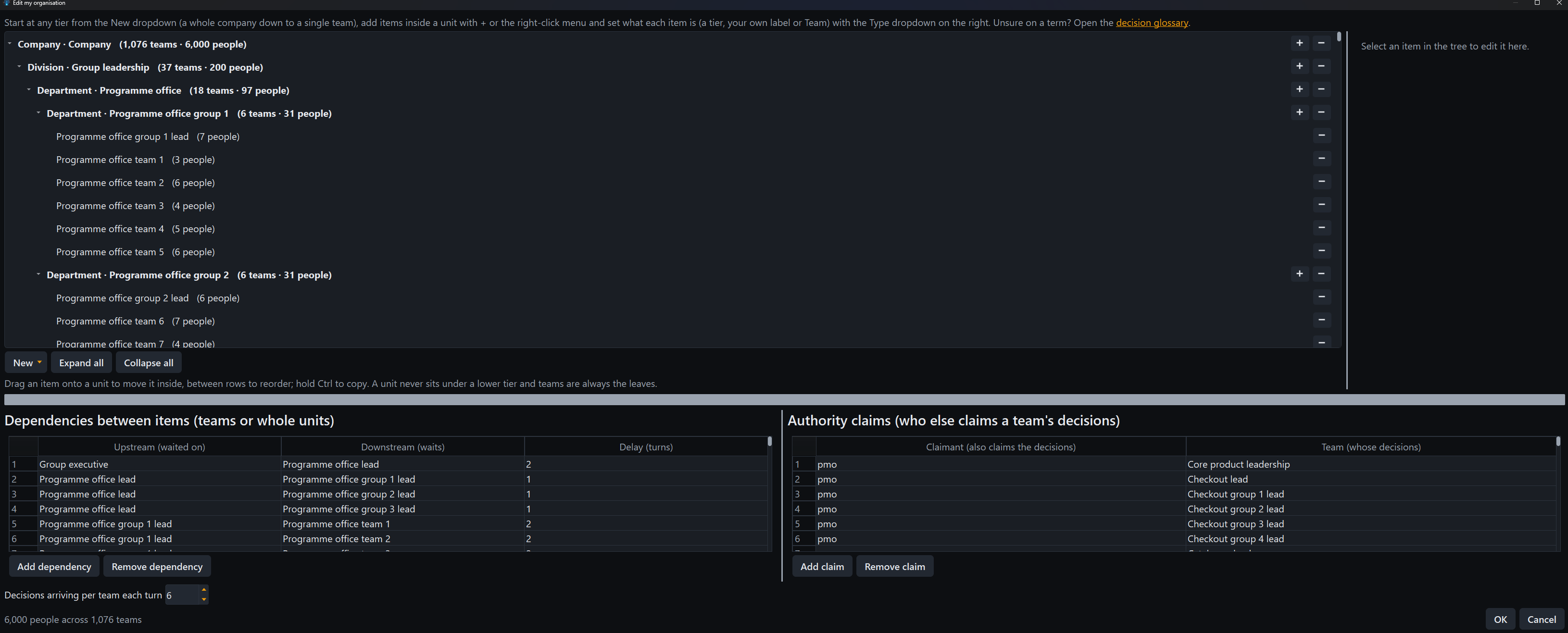The width and height of the screenshot is (1568, 633).
Task: Remove Programme office team 4 row
Action: (1321, 228)
